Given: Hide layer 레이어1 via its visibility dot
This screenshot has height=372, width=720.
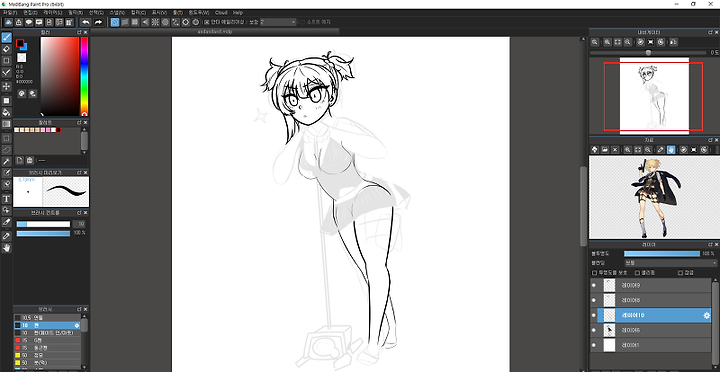Looking at the screenshot, I should [594, 345].
